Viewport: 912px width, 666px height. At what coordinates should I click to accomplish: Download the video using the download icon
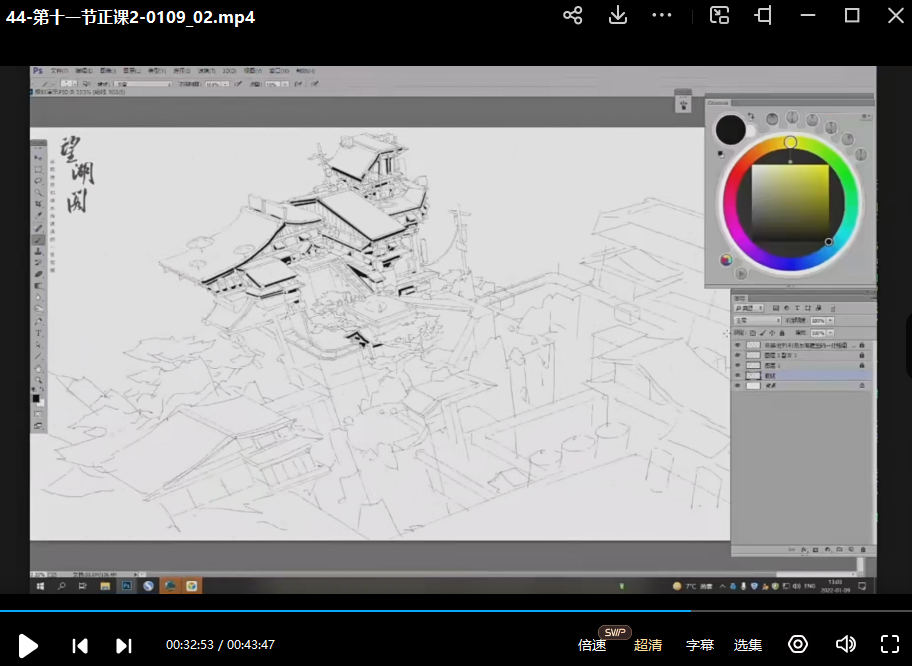coord(618,15)
